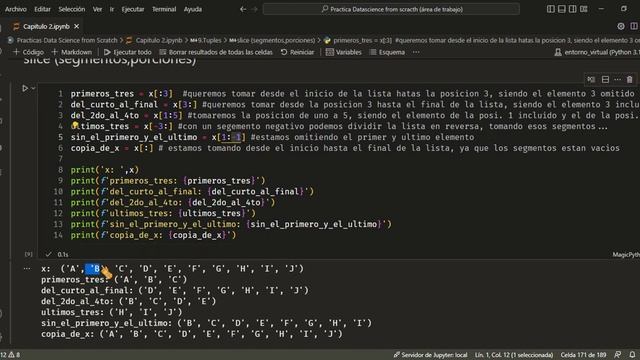Click 'copia_de_x' on code line 6
640x360 pixels.
pyautogui.click(x=95, y=148)
